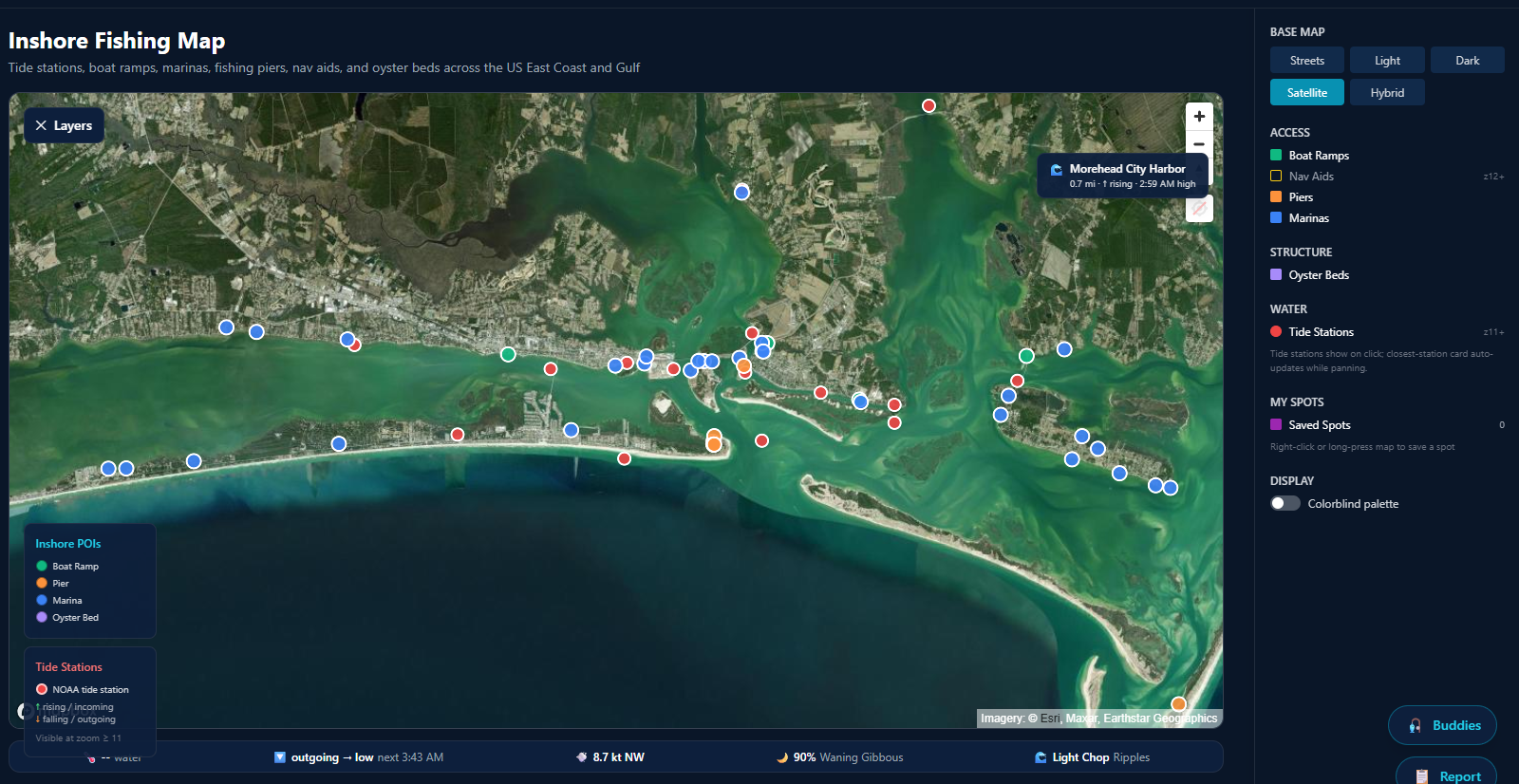Switch base map to Hybrid
This screenshot has height=784, width=1519.
coord(1387,92)
